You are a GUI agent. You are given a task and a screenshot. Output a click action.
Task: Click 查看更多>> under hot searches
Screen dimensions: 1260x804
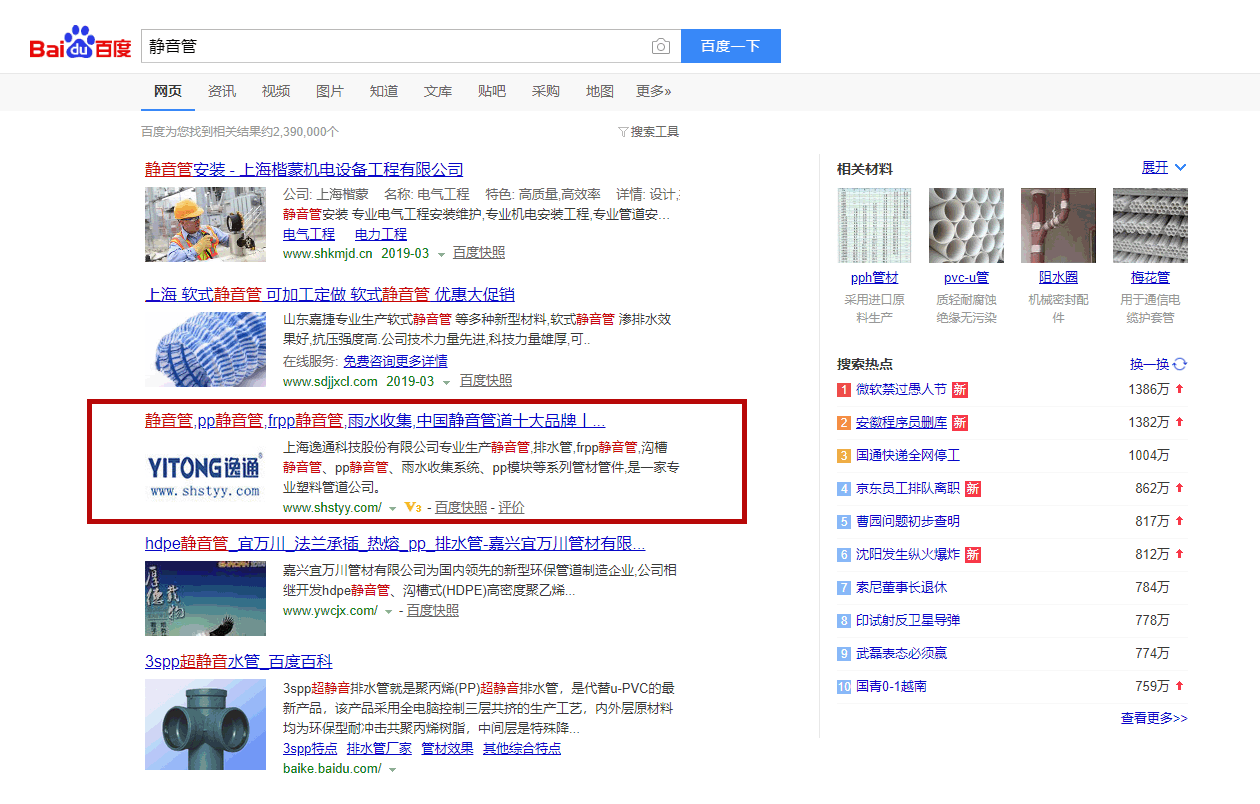1154,718
